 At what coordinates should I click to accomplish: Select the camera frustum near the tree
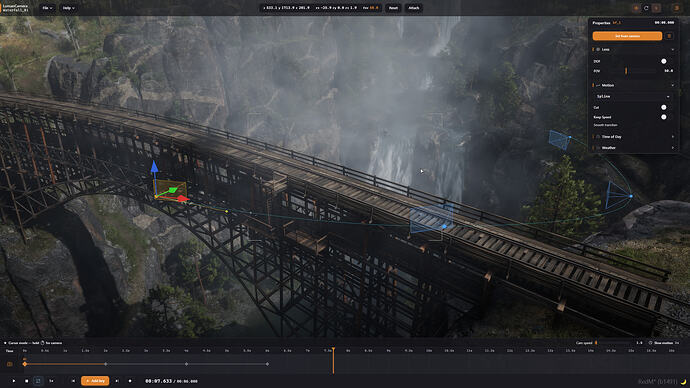(x=618, y=195)
